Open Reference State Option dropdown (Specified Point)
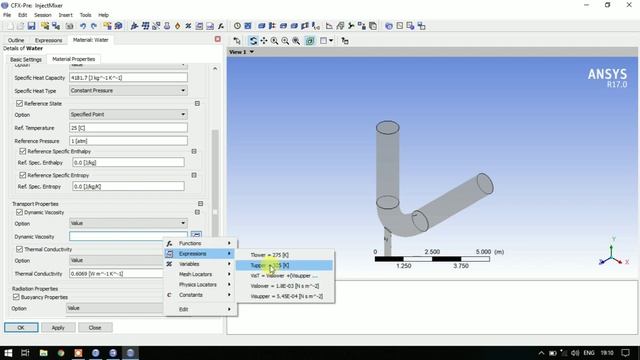 [128, 114]
